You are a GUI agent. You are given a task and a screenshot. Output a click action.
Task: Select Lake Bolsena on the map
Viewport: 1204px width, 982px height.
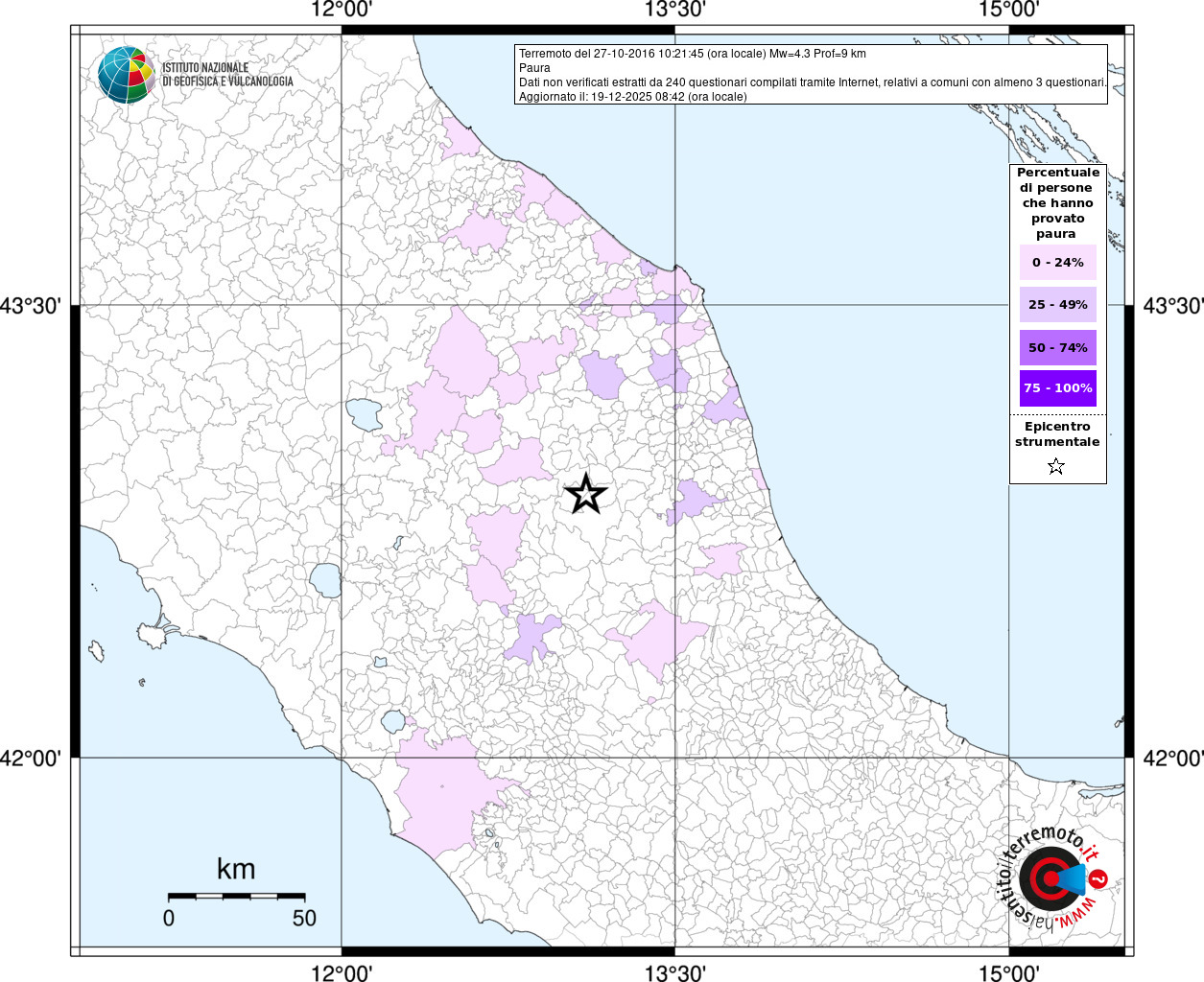[x=325, y=580]
